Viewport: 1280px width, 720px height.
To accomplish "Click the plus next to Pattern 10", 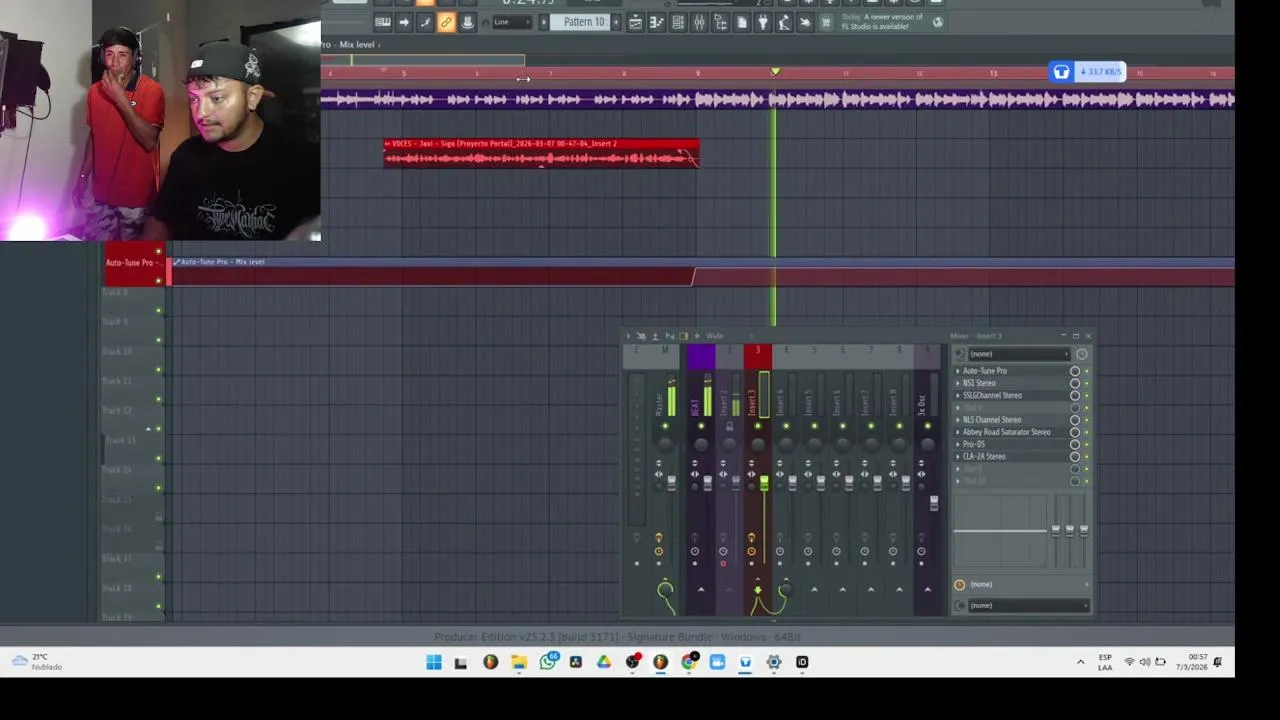I will [x=616, y=22].
